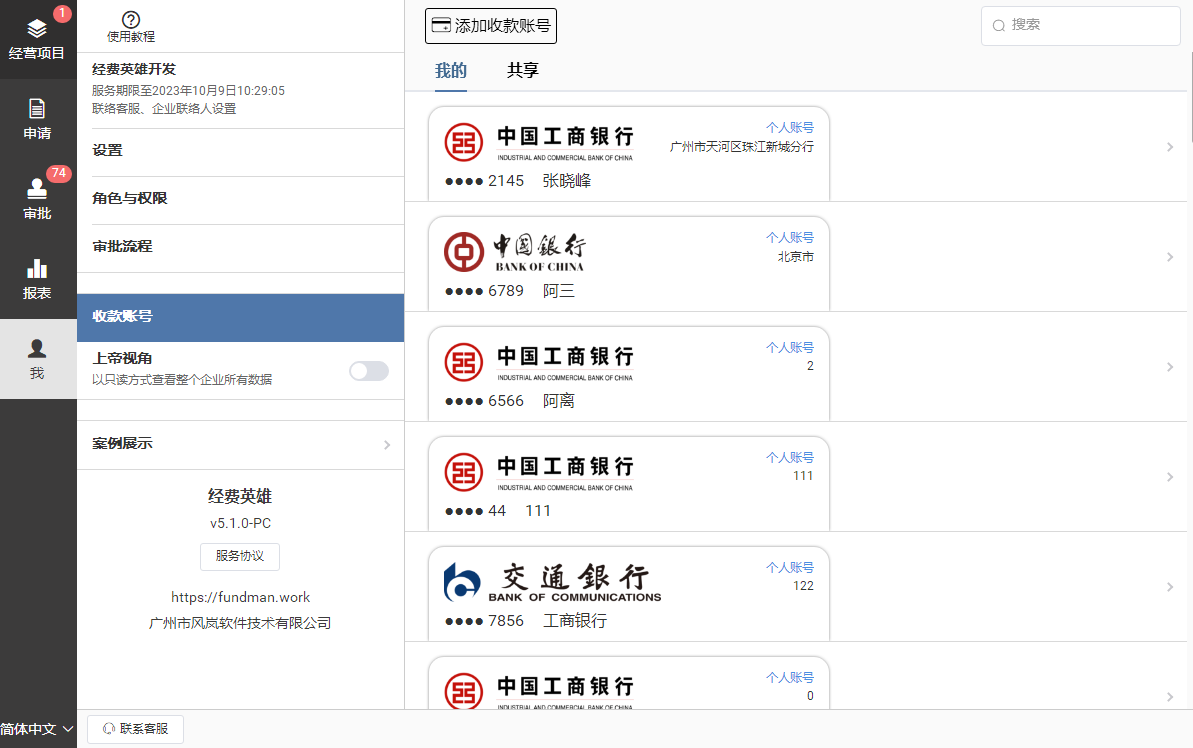Click 广州市风岚软件技术有限公司 text
The image size is (1193, 748).
240,623
